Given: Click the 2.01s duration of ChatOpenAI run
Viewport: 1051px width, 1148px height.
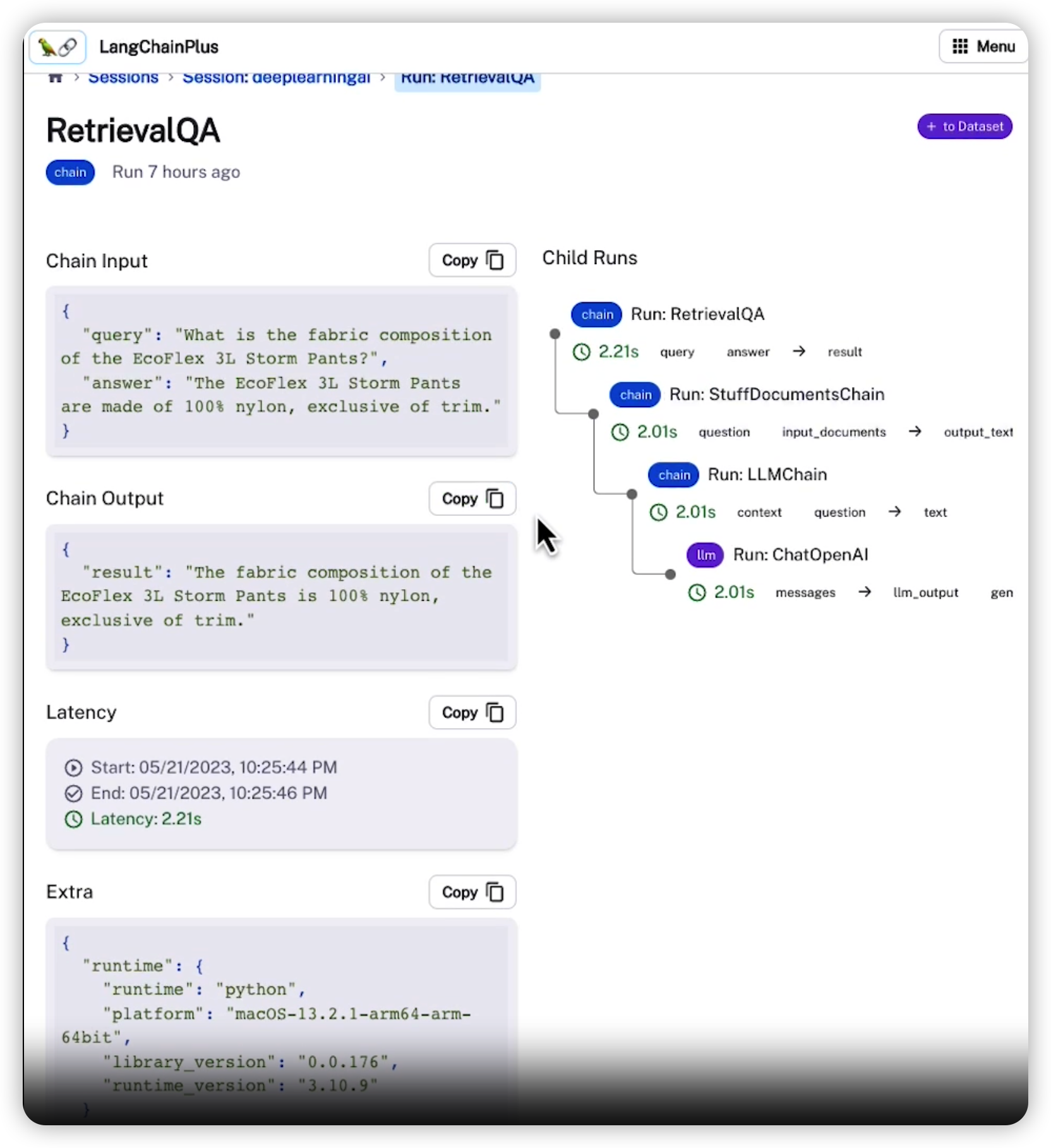Looking at the screenshot, I should pyautogui.click(x=734, y=592).
